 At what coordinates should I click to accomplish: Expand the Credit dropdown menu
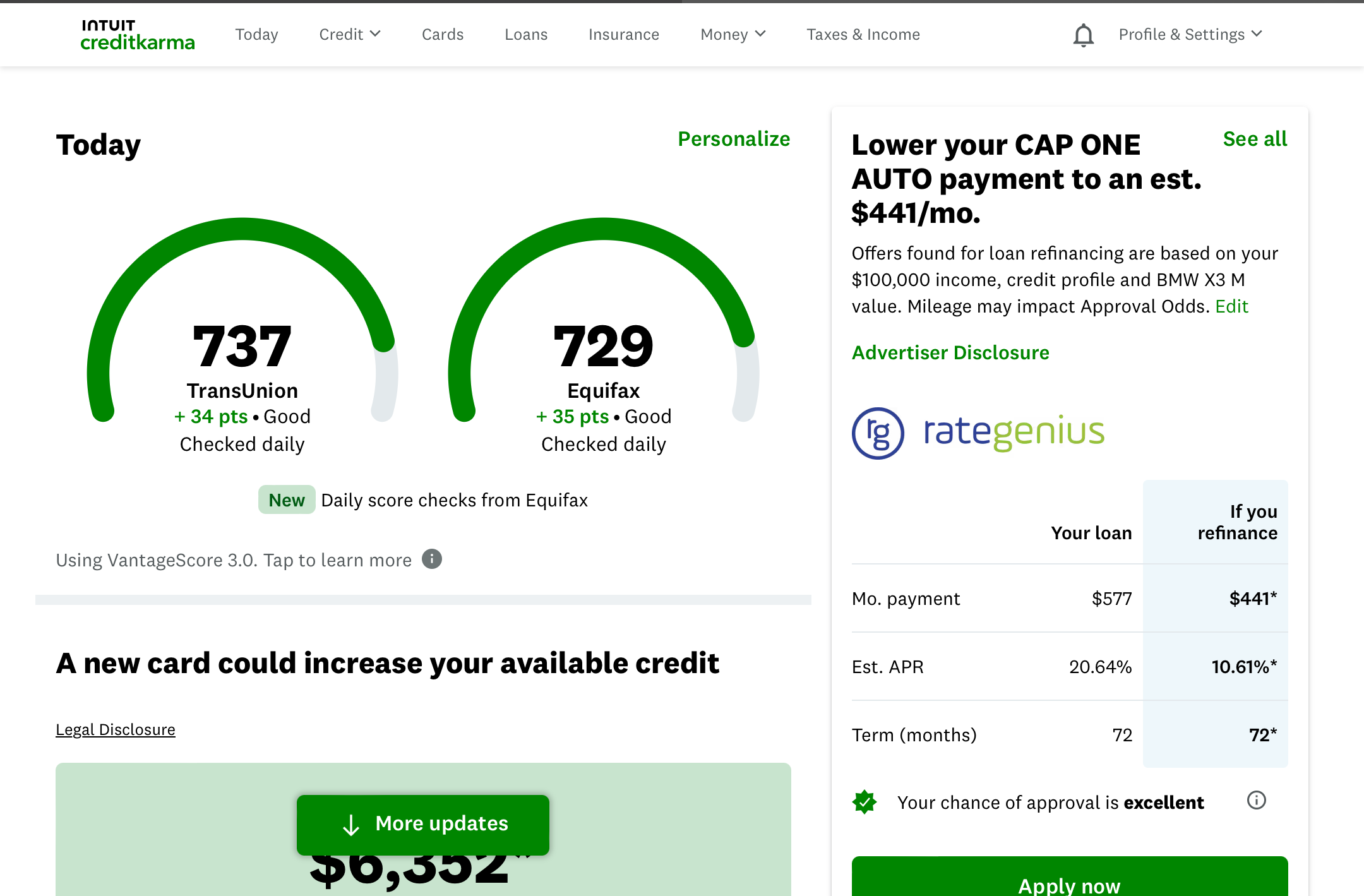(x=350, y=35)
